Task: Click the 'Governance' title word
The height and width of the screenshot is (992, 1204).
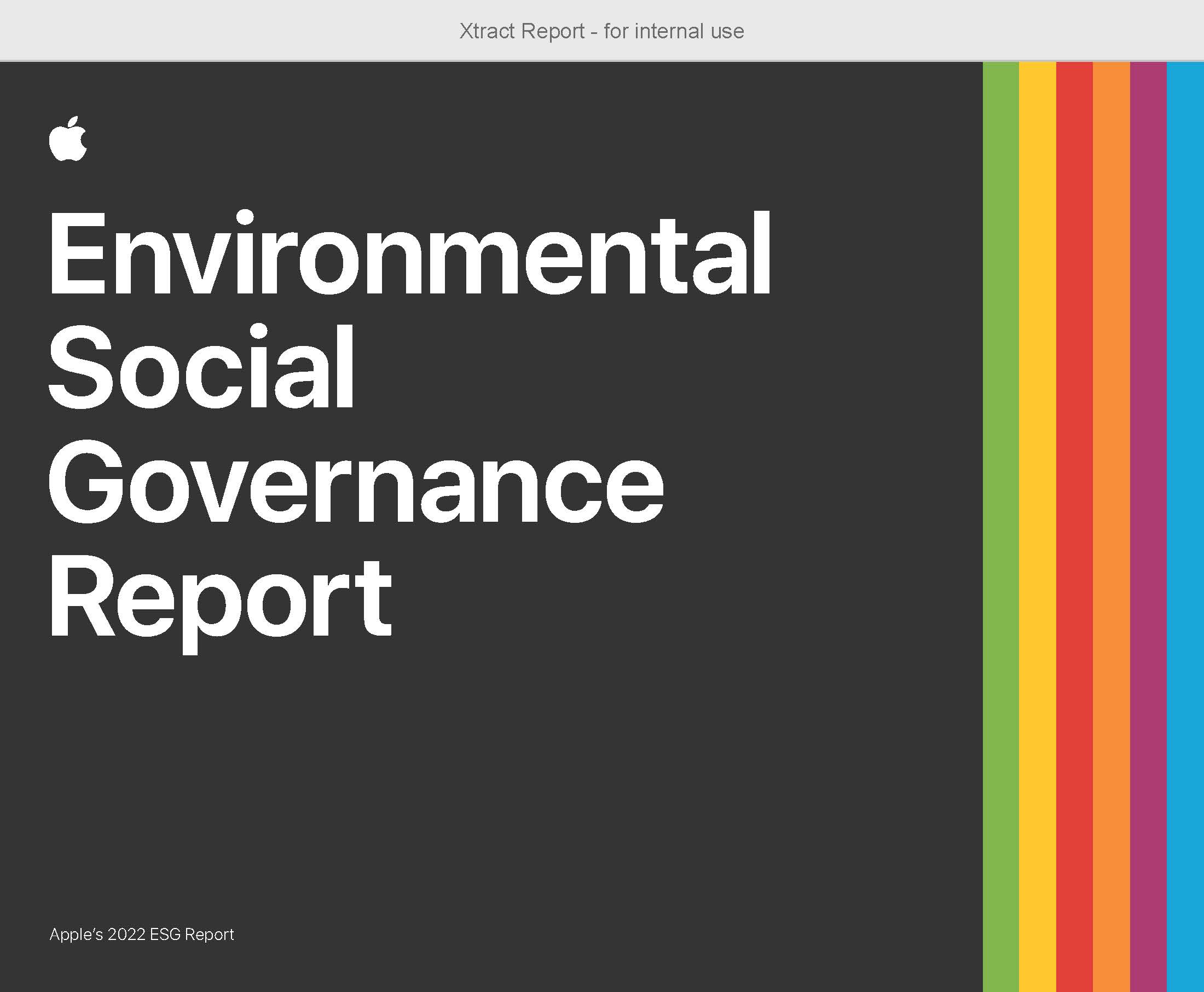Action: (356, 482)
